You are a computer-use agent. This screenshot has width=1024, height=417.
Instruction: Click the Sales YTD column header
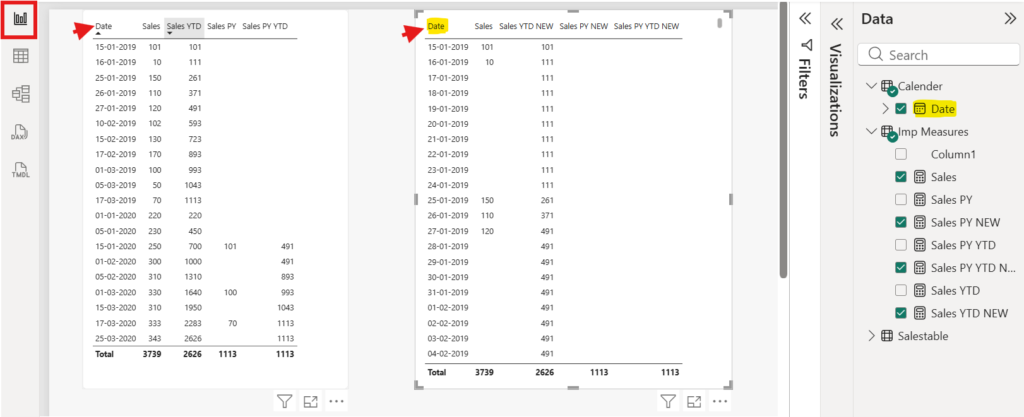pos(184,26)
